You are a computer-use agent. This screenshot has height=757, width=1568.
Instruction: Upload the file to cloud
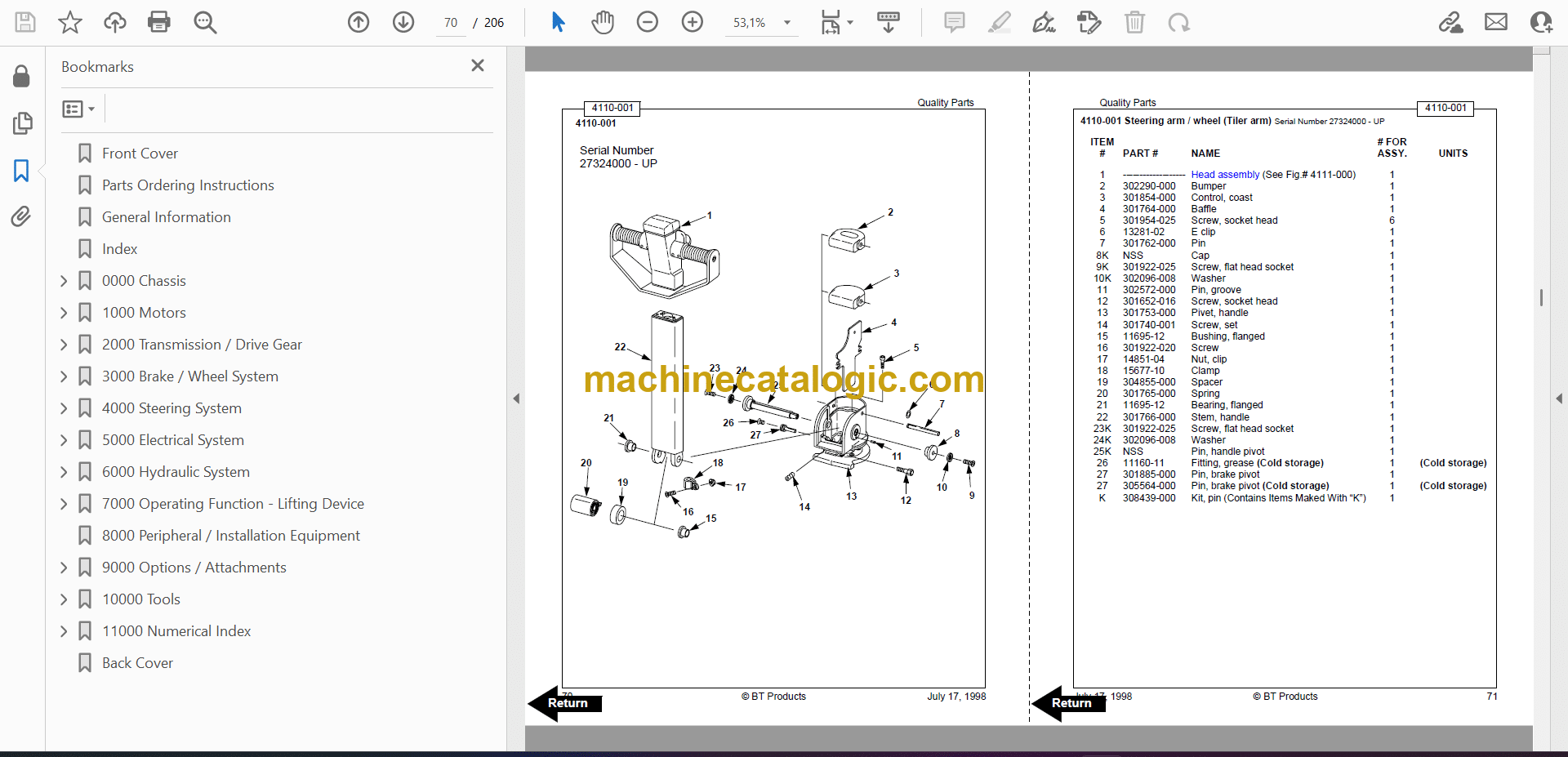click(x=115, y=22)
